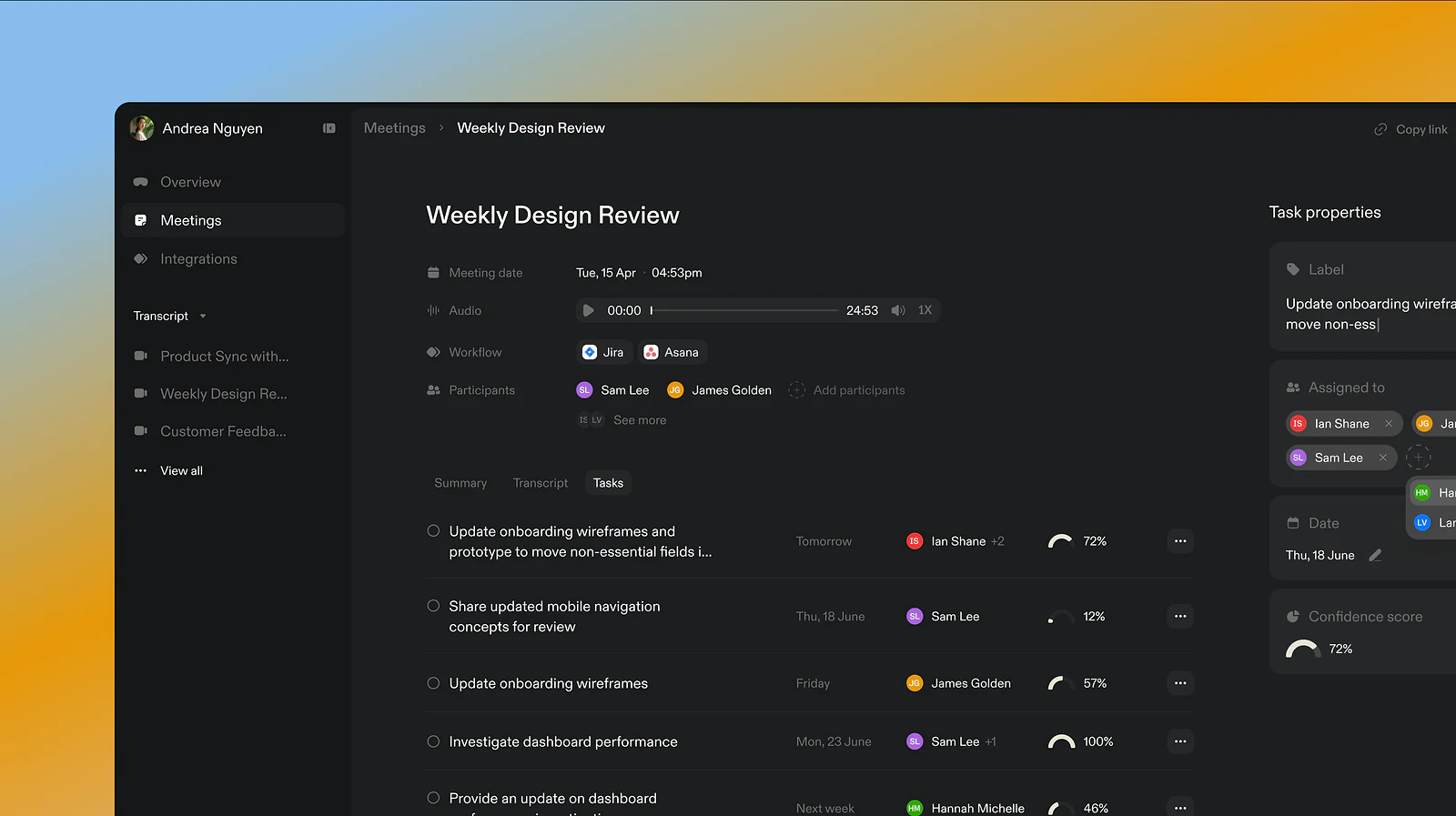Mark 'Investigate dashboard performance' task complete
1456x816 pixels.
[x=433, y=741]
